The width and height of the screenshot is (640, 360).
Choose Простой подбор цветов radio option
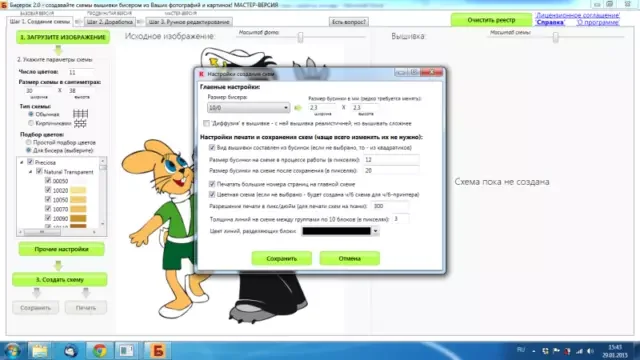tap(29, 142)
